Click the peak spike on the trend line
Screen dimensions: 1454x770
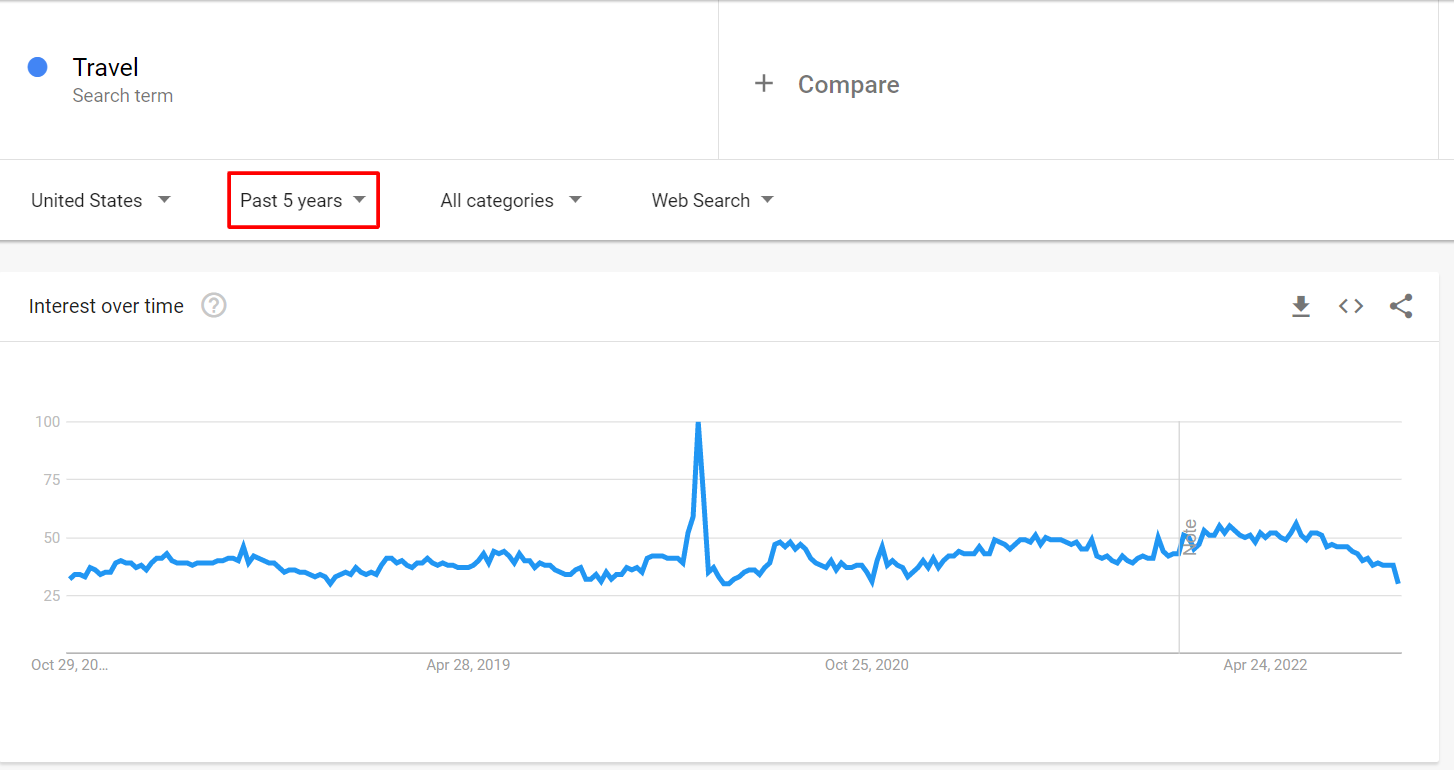(x=697, y=423)
